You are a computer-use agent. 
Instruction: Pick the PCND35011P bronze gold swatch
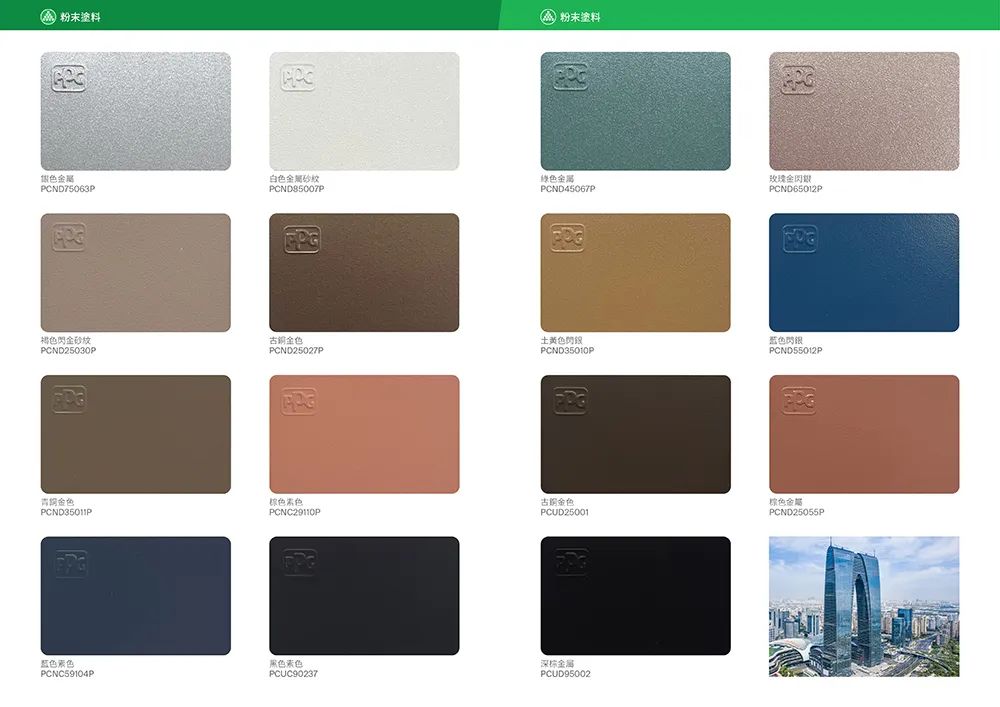(135, 434)
